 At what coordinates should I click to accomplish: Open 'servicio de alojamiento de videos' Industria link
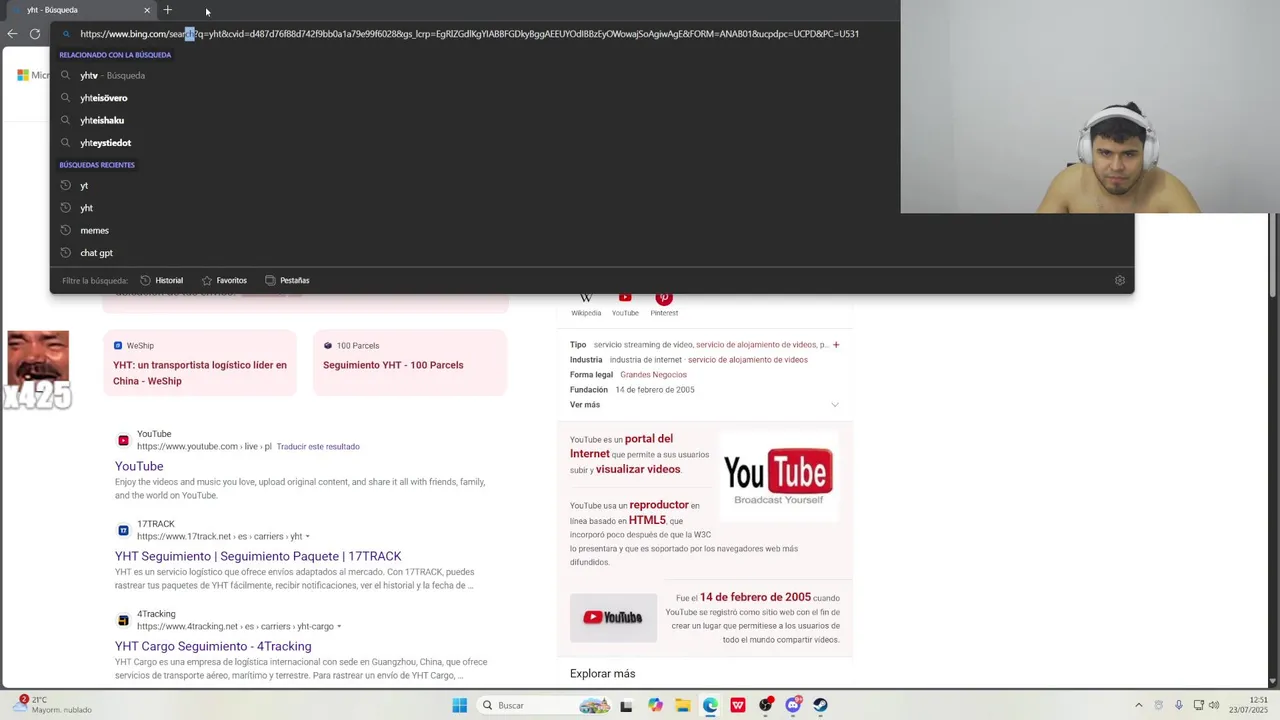(748, 360)
